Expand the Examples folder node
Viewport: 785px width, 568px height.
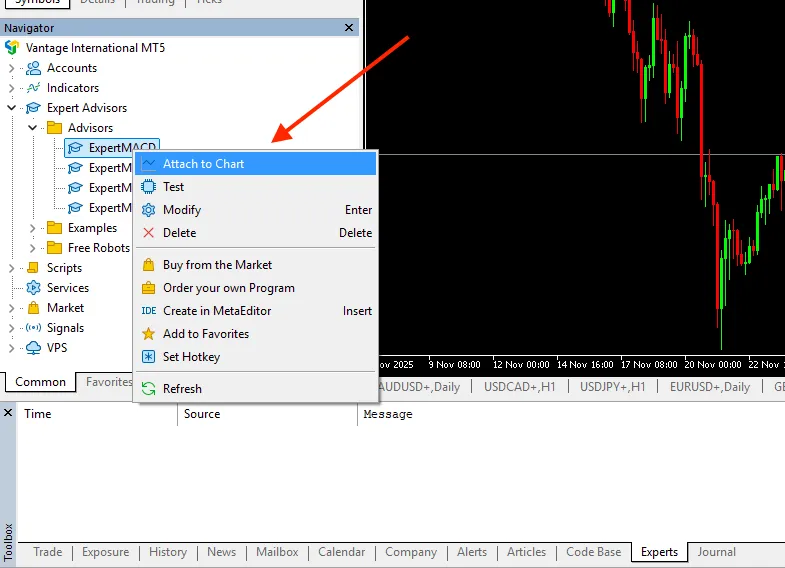click(x=33, y=228)
